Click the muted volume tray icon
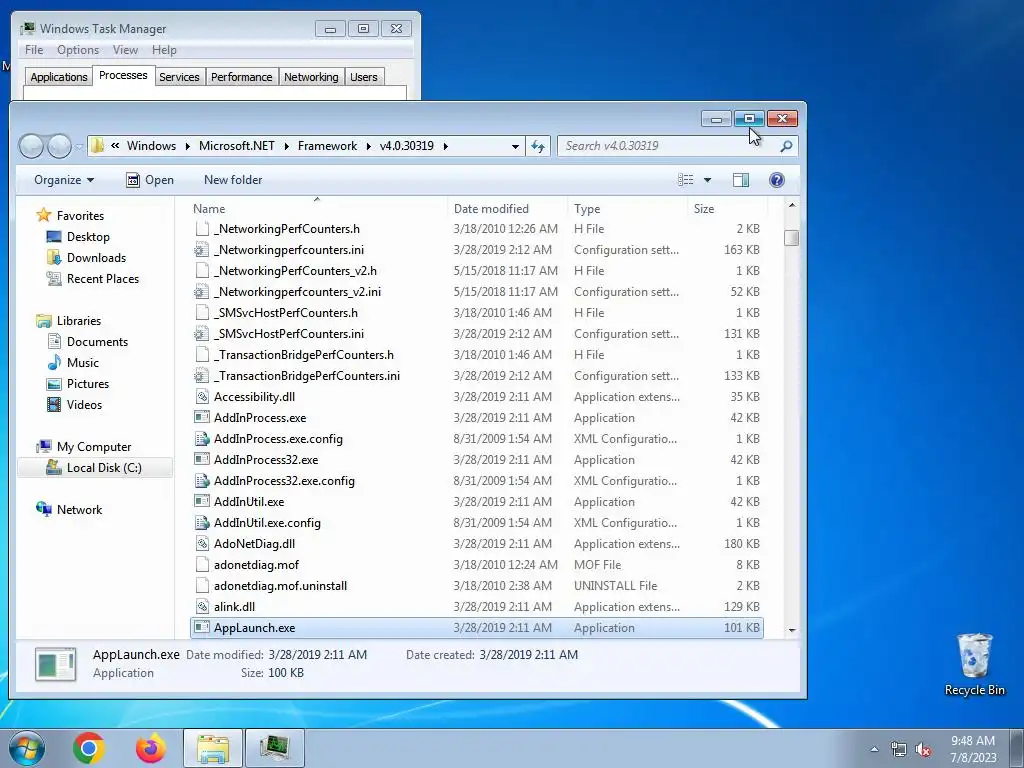 pyautogui.click(x=923, y=750)
